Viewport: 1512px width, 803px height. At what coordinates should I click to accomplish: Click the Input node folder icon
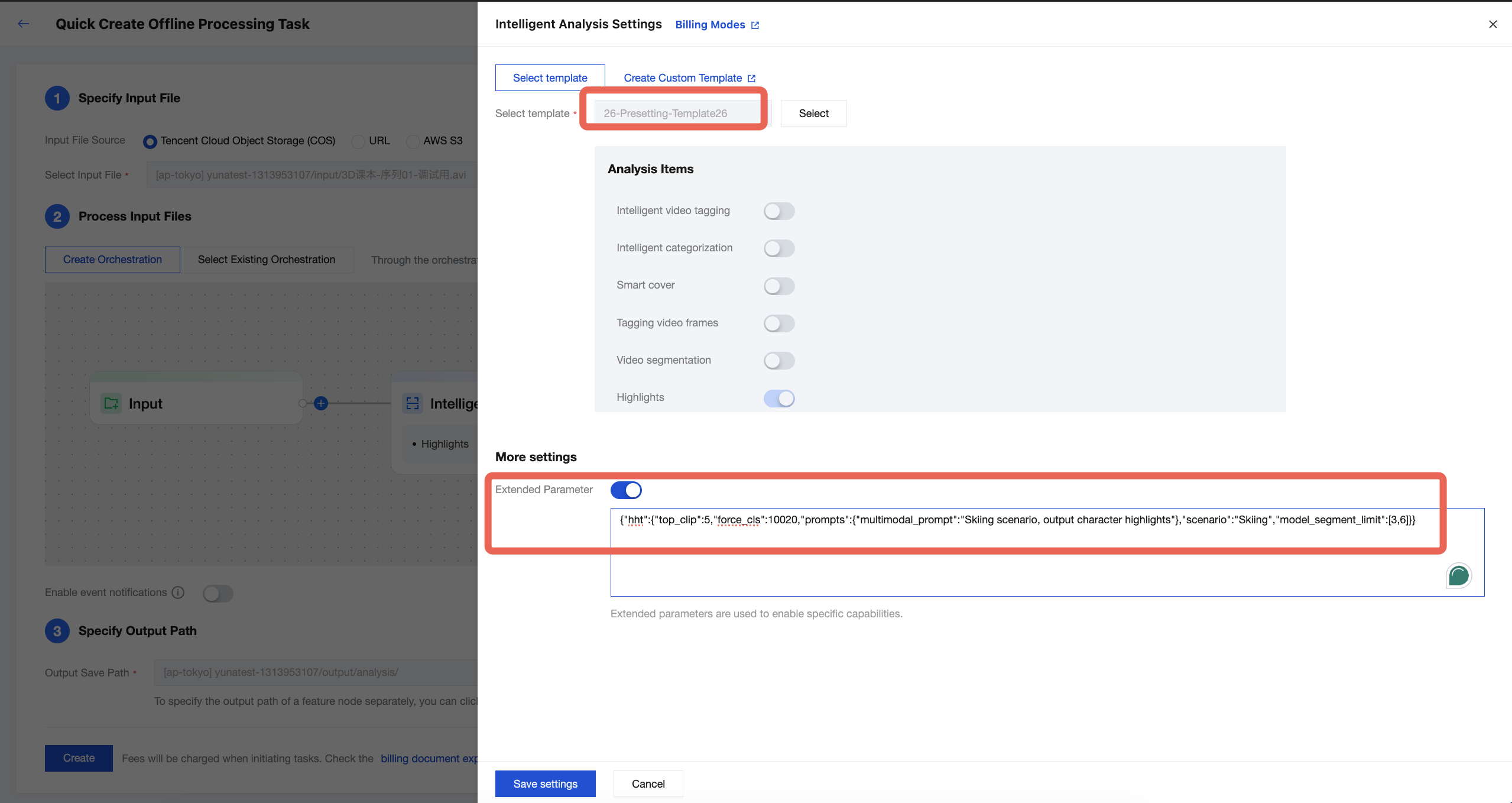pyautogui.click(x=111, y=403)
